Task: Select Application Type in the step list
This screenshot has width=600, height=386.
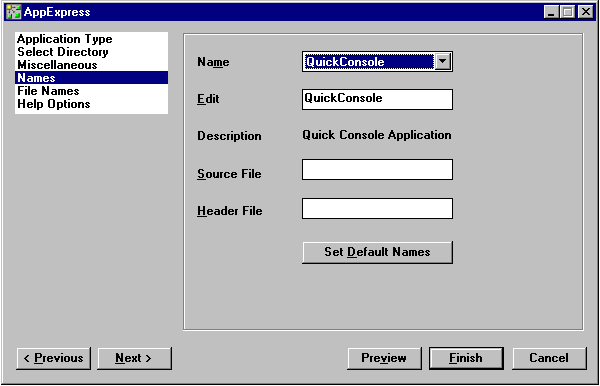Action: point(91,39)
